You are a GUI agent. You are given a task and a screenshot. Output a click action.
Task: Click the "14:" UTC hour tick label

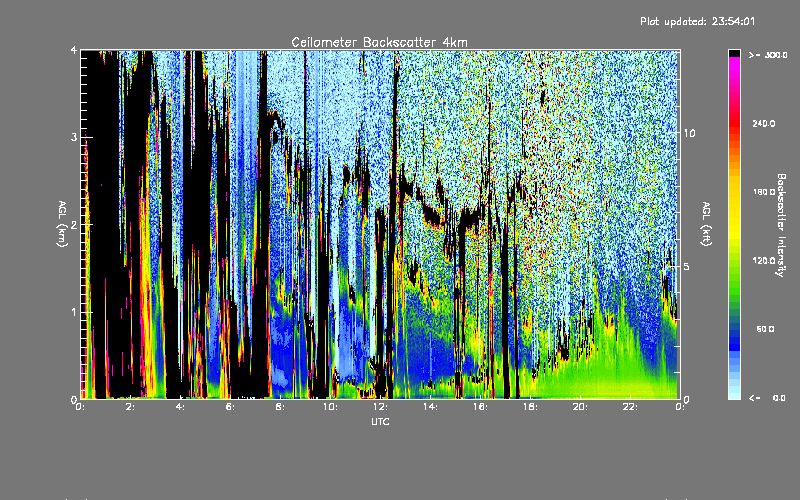[x=430, y=407]
